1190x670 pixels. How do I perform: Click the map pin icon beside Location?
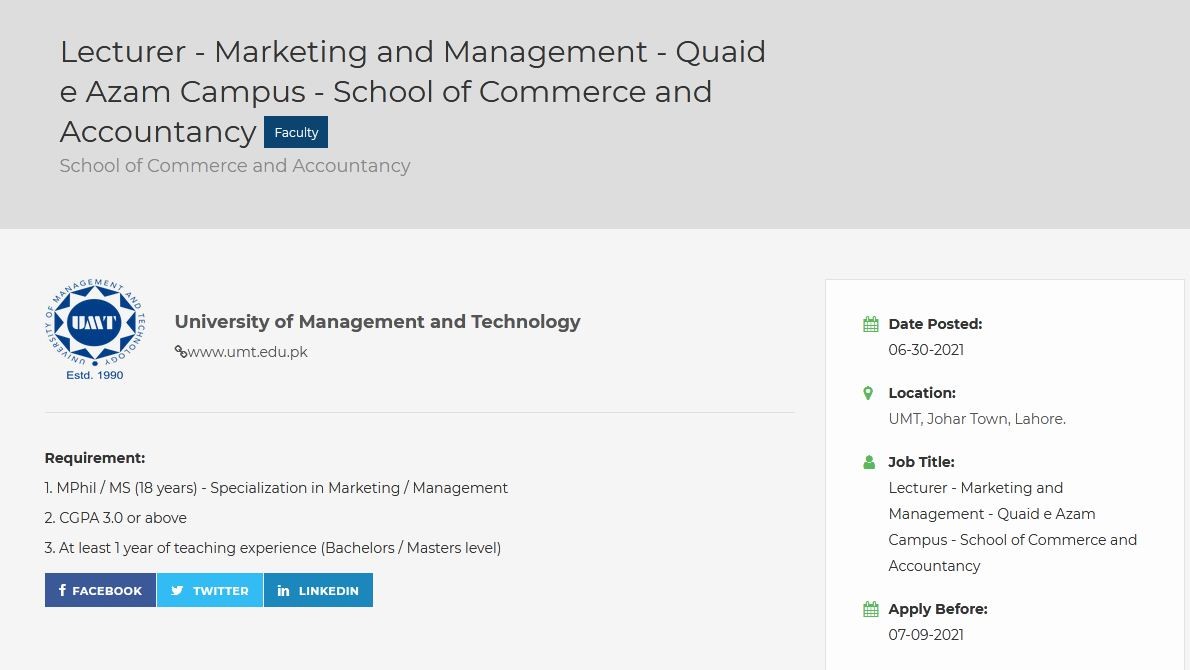coord(868,393)
